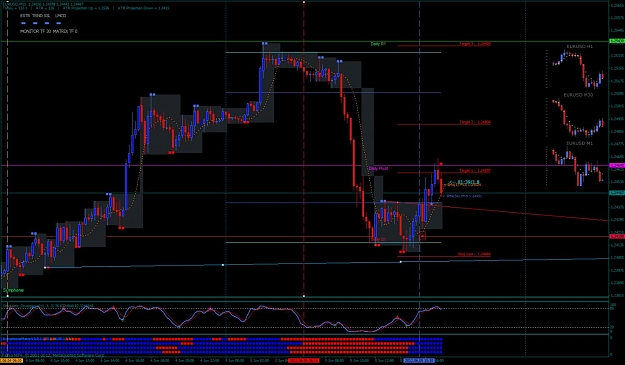This screenshot has height=365, width=625.
Task: Click the MONITOR TF 30 MATRIX TF 0 text
Action: coord(49,31)
